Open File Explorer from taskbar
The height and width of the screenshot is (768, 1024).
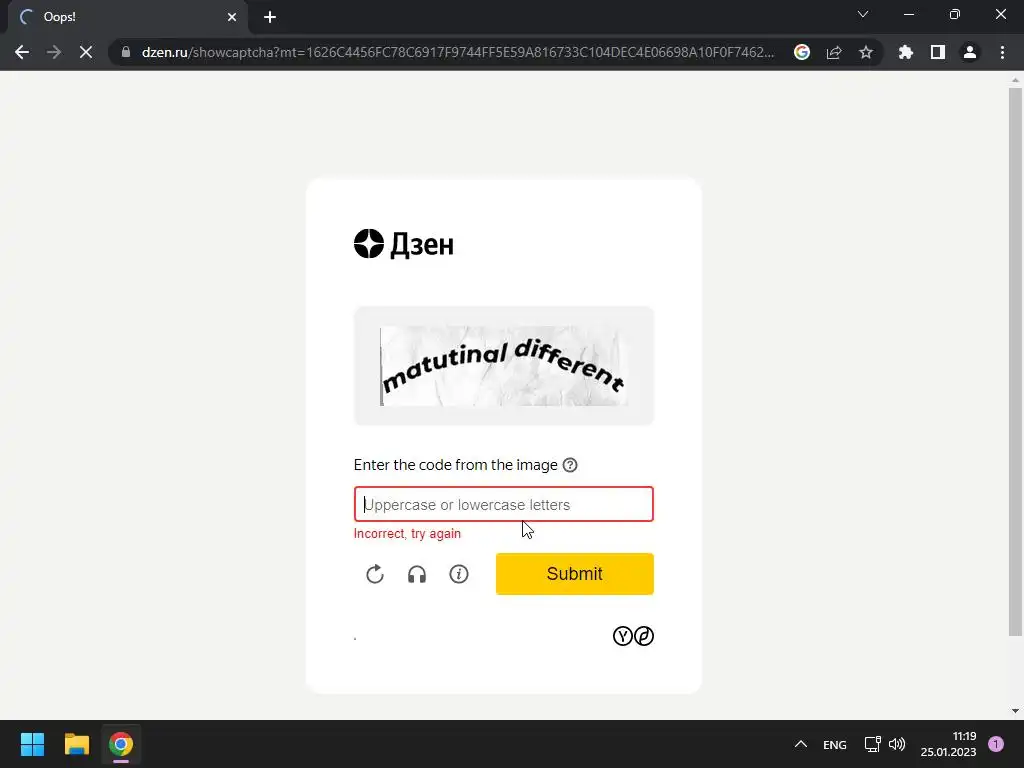(77, 744)
